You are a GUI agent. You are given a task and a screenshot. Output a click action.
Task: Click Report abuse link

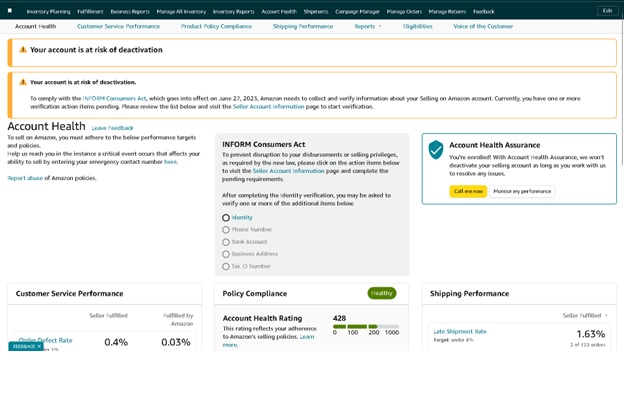(x=25, y=178)
